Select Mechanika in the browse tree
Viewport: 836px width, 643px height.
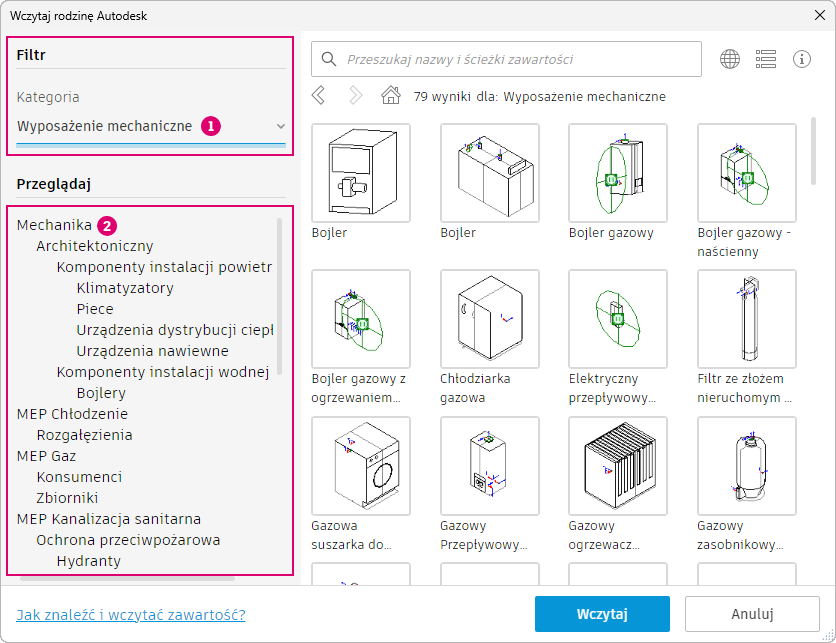[54, 225]
